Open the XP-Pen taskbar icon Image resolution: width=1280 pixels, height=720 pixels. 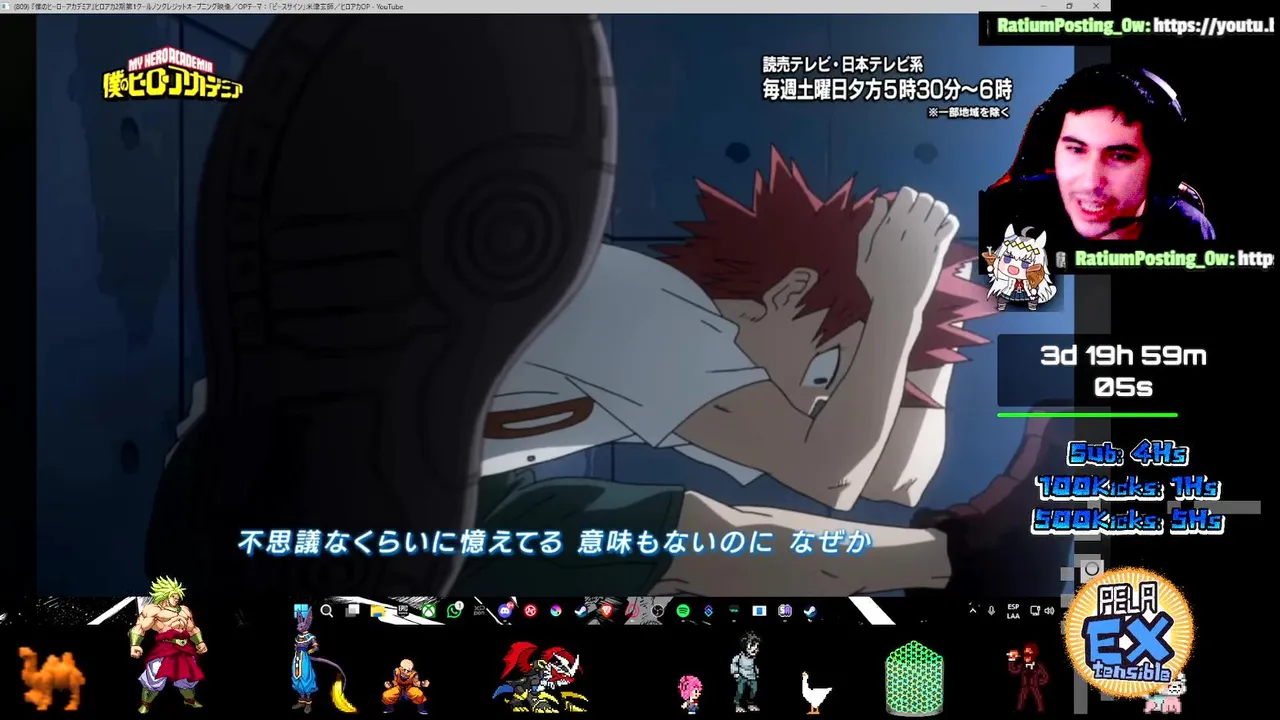click(x=480, y=611)
